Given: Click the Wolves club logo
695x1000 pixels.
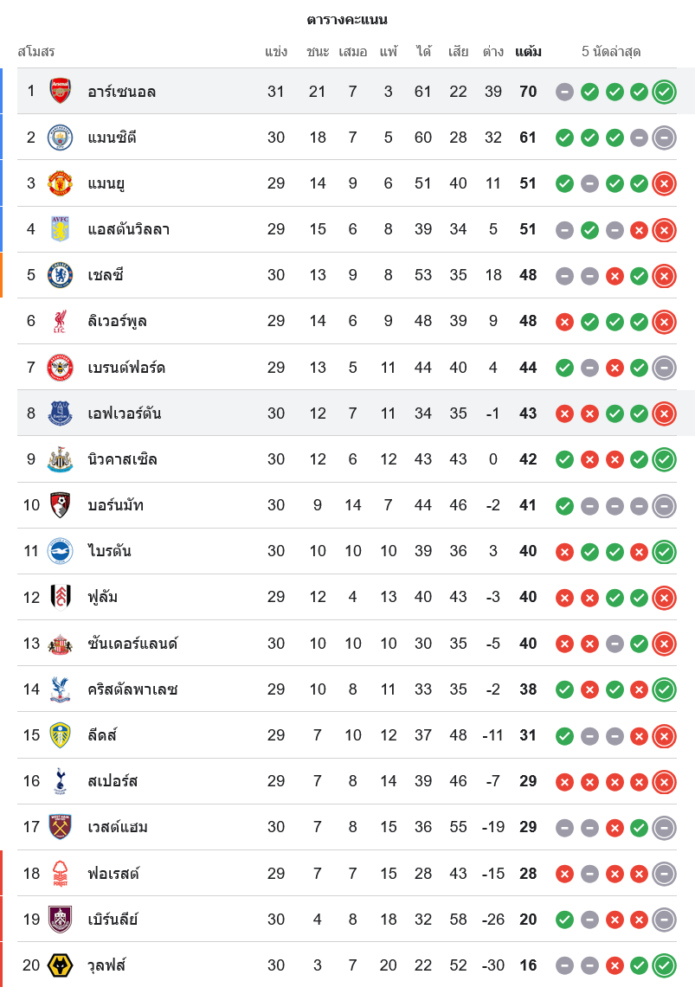Looking at the screenshot, I should pyautogui.click(x=61, y=965).
